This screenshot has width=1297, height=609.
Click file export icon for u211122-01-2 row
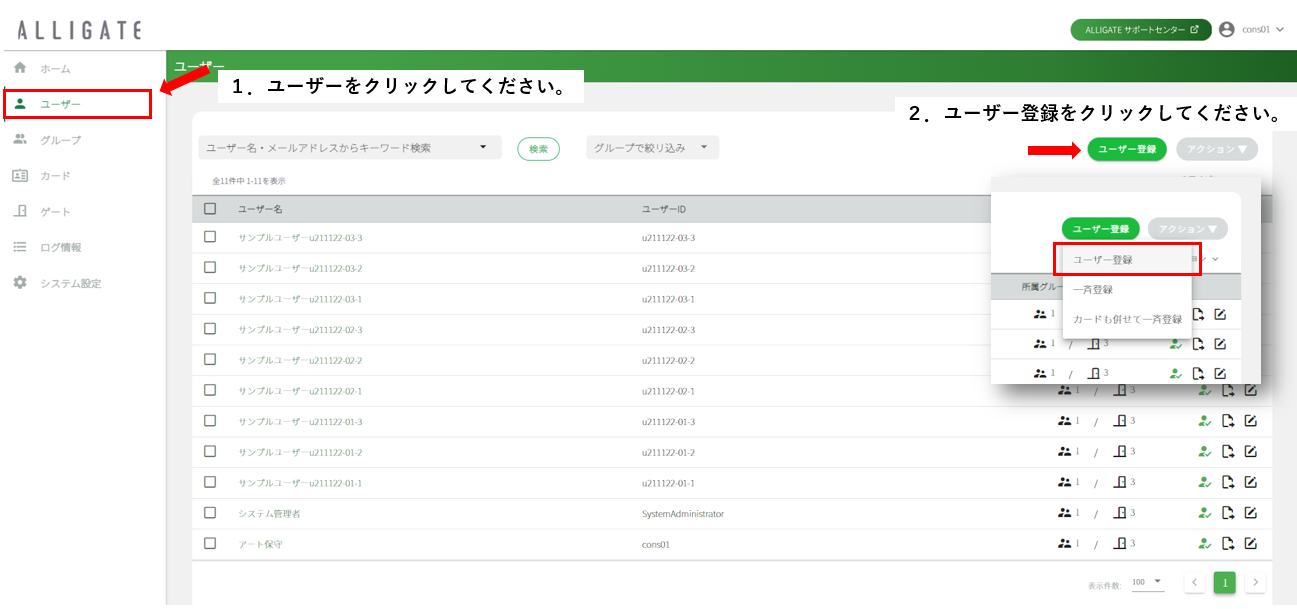(x=1228, y=452)
